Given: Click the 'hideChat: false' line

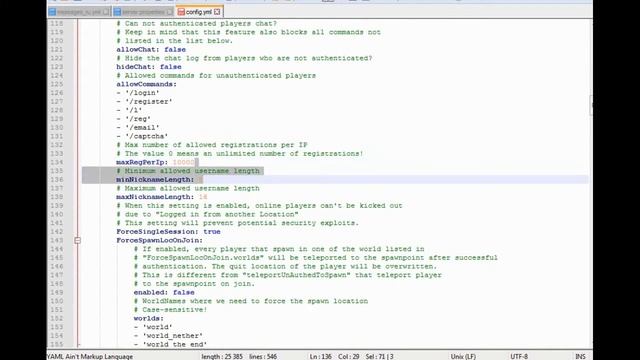Looking at the screenshot, I should pos(149,67).
